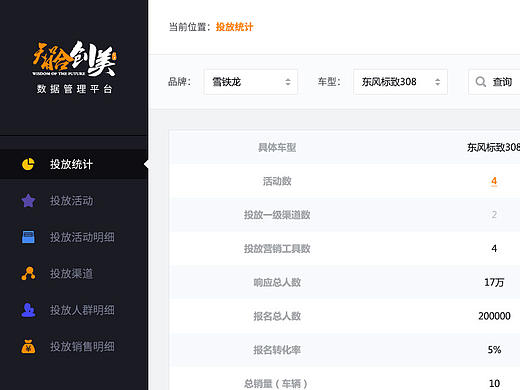Click the 数据管理平台 subtitle text
The height and width of the screenshot is (390, 520).
coord(74,89)
